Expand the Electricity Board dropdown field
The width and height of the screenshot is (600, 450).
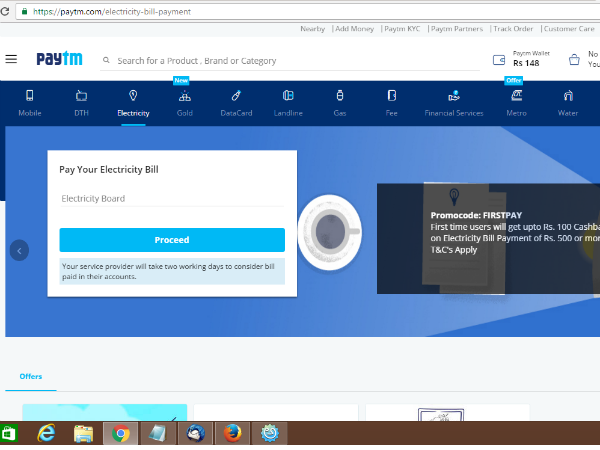click(x=172, y=199)
